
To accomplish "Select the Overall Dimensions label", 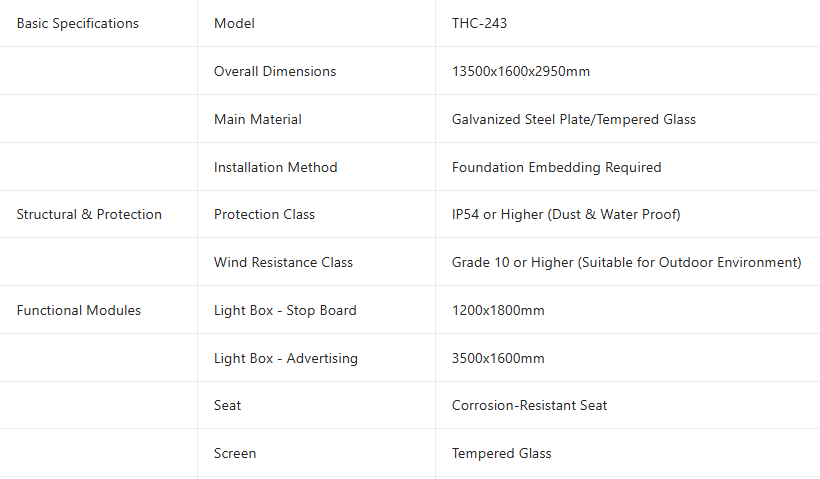I will [x=275, y=71].
